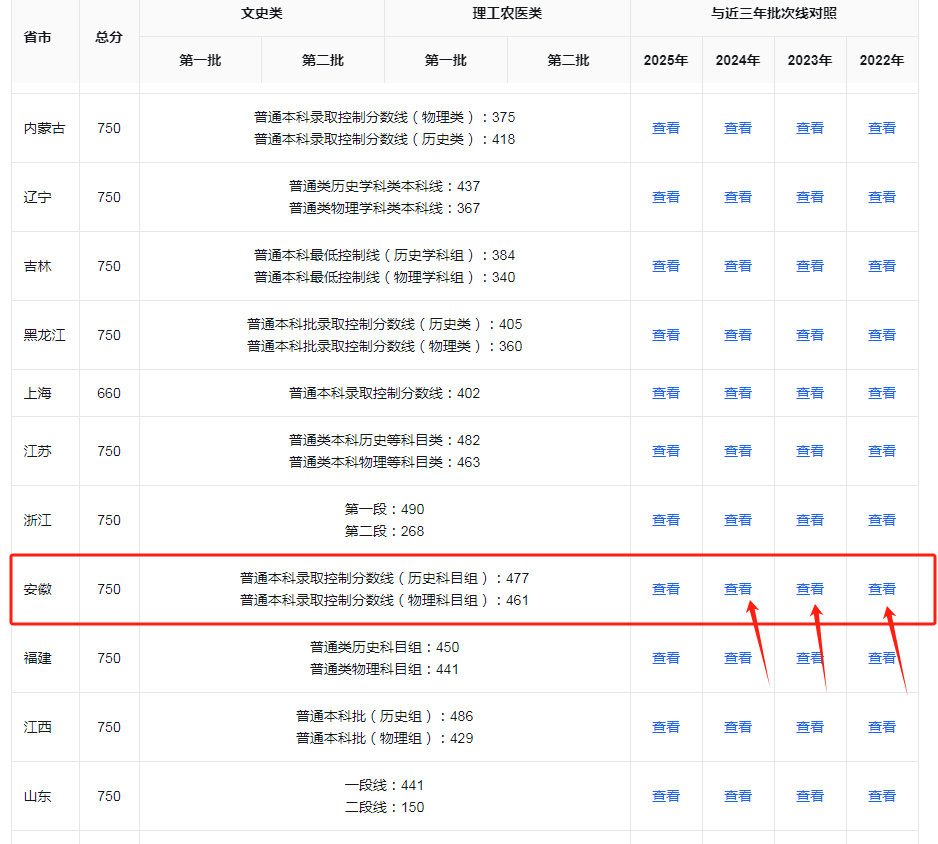Image resolution: width=938 pixels, height=844 pixels.
Task: Click 福建 row 查看 under 2022年
Action: 882,658
